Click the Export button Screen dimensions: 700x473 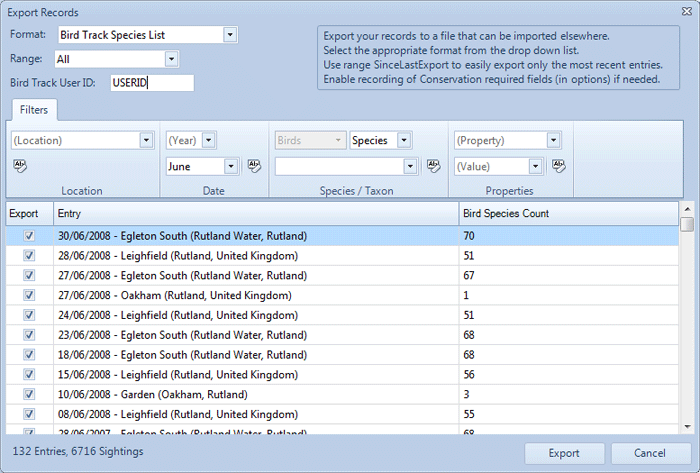564,453
